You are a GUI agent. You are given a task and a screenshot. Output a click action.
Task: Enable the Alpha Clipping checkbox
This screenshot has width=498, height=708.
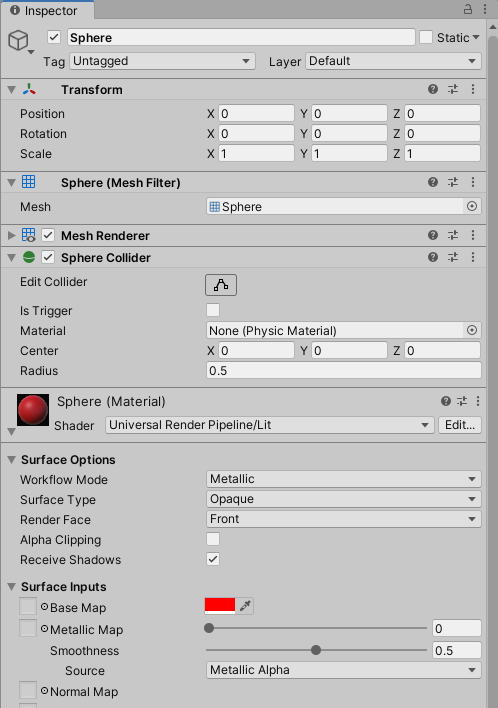click(213, 539)
